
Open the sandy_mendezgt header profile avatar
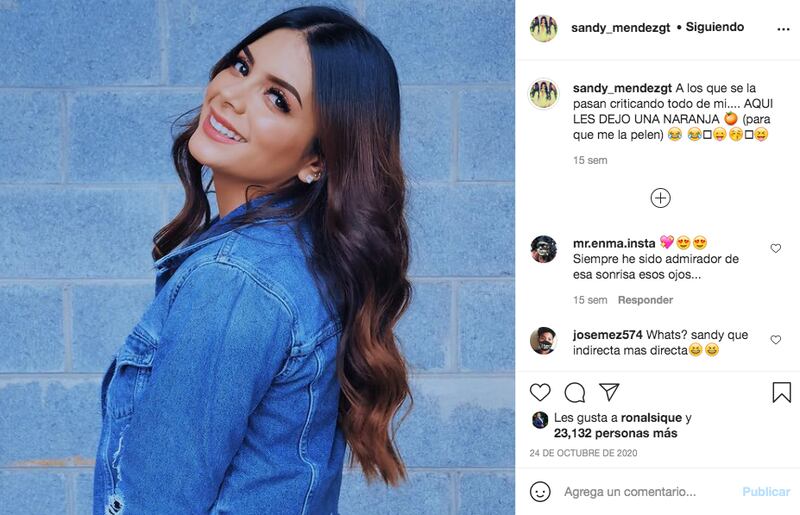(x=543, y=28)
